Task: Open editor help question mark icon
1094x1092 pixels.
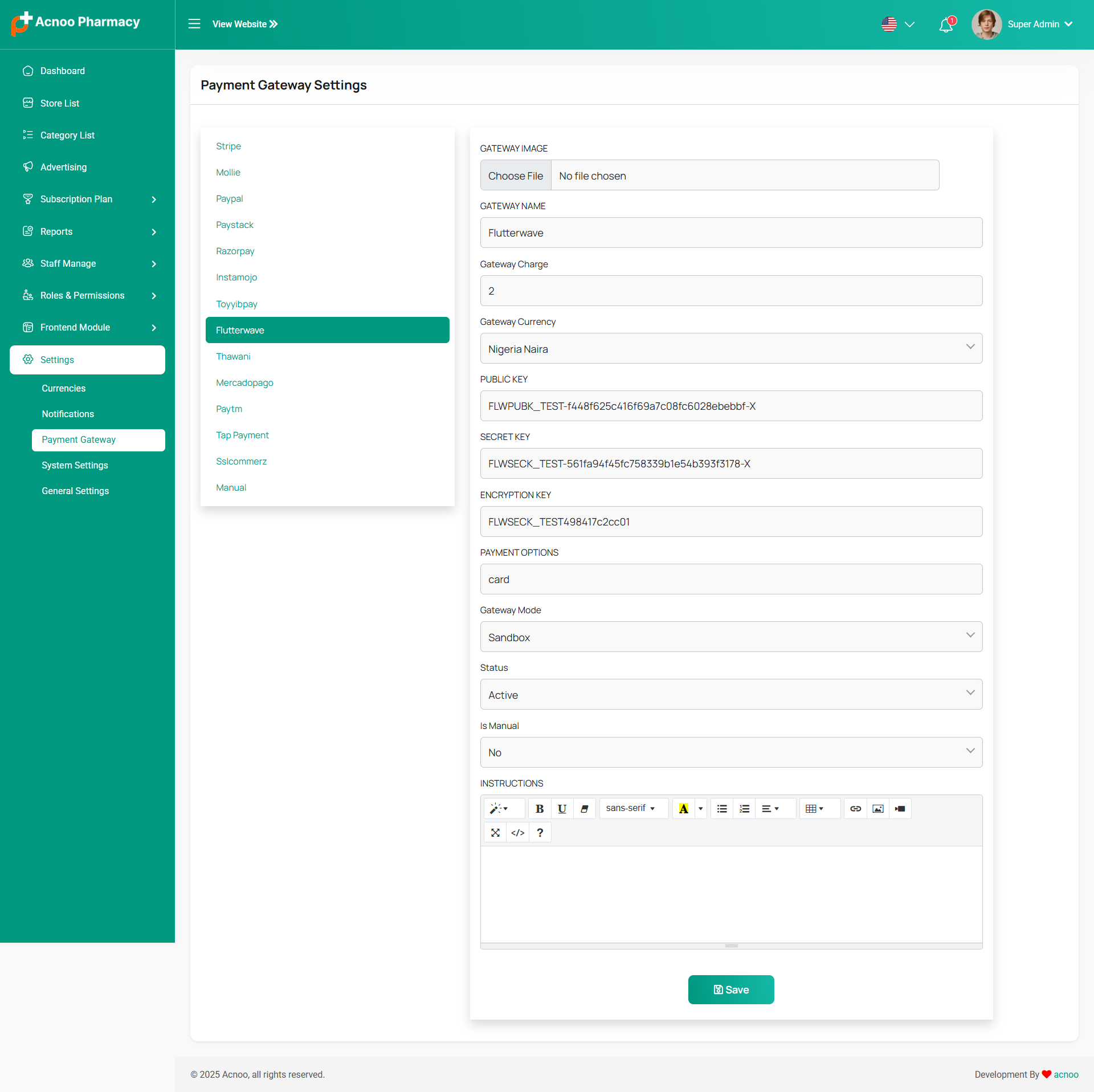Action: [540, 833]
